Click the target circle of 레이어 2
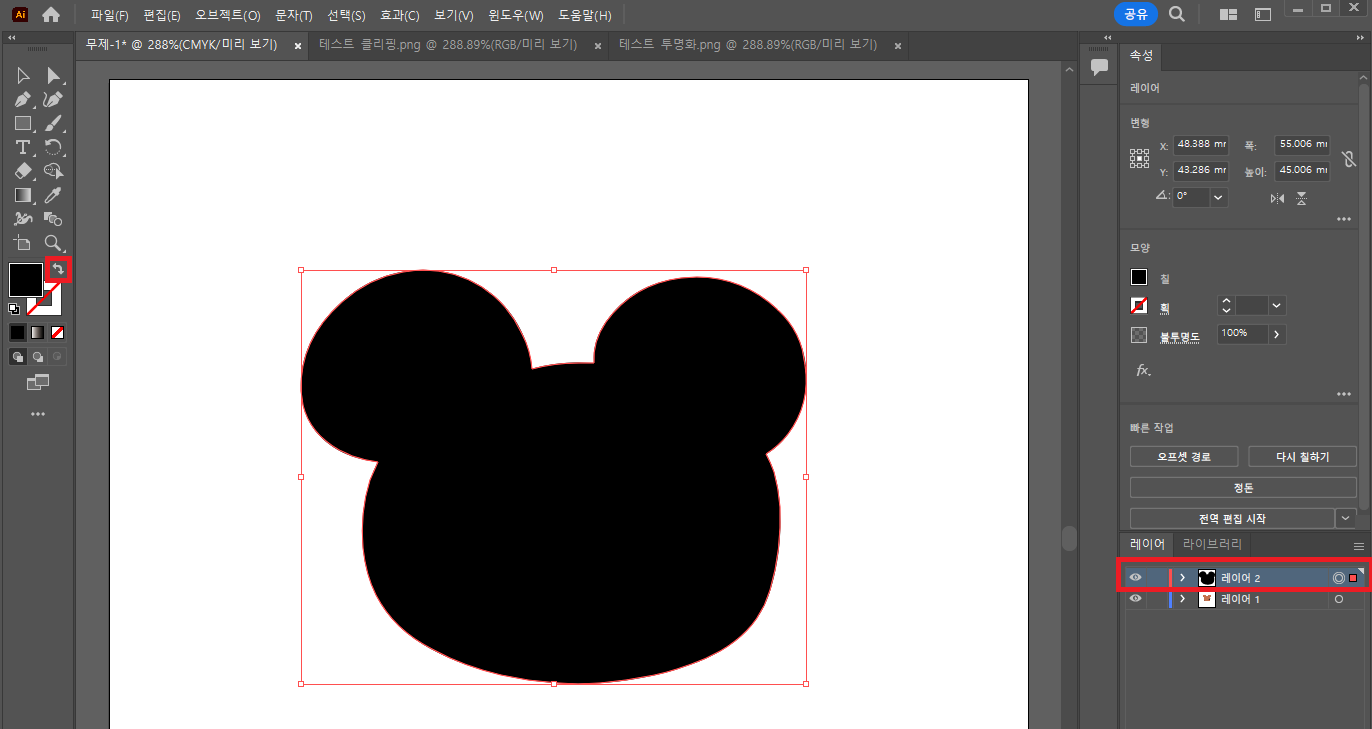1372x729 pixels. 1339,578
